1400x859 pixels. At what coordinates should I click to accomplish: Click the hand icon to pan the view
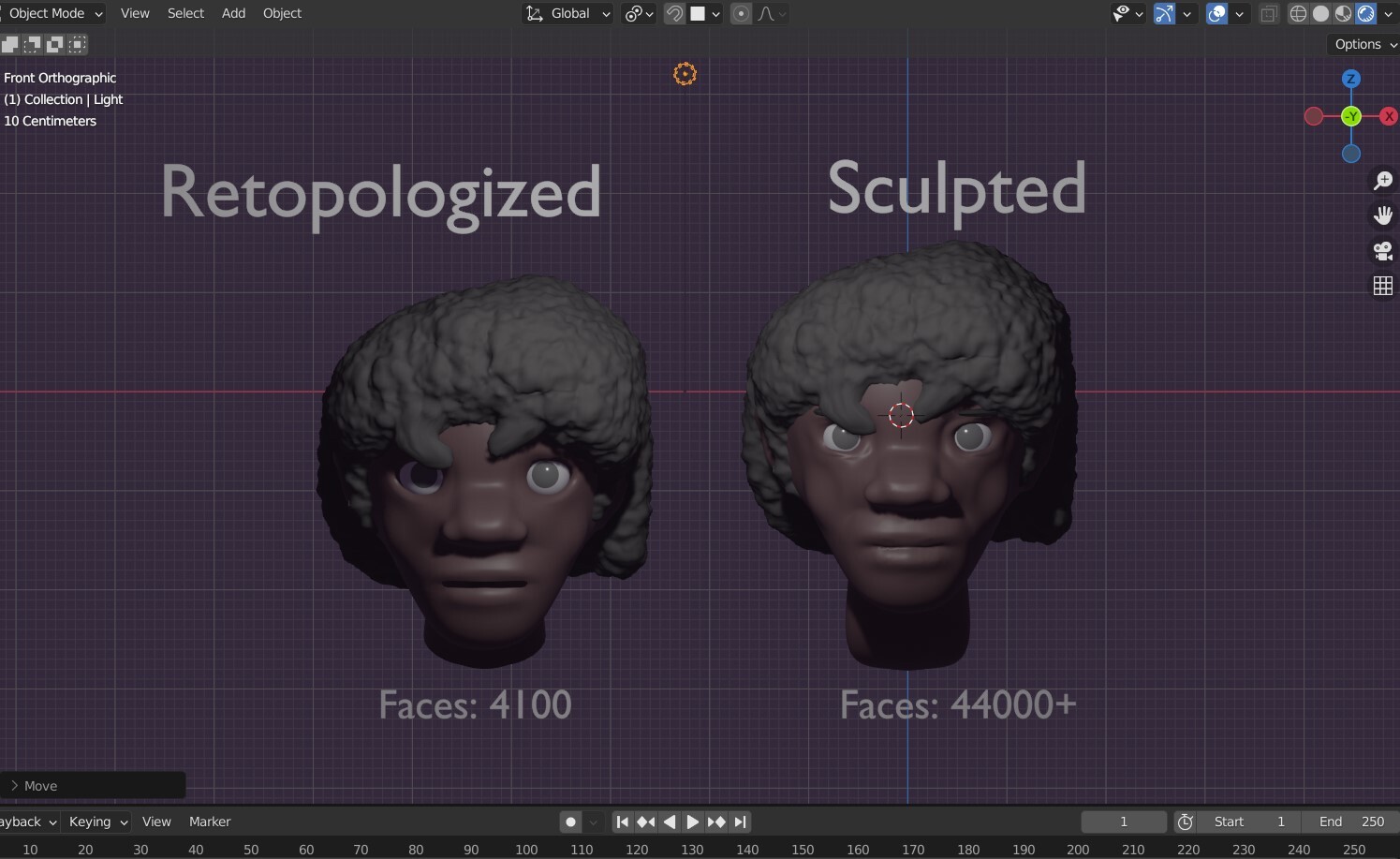point(1383,215)
